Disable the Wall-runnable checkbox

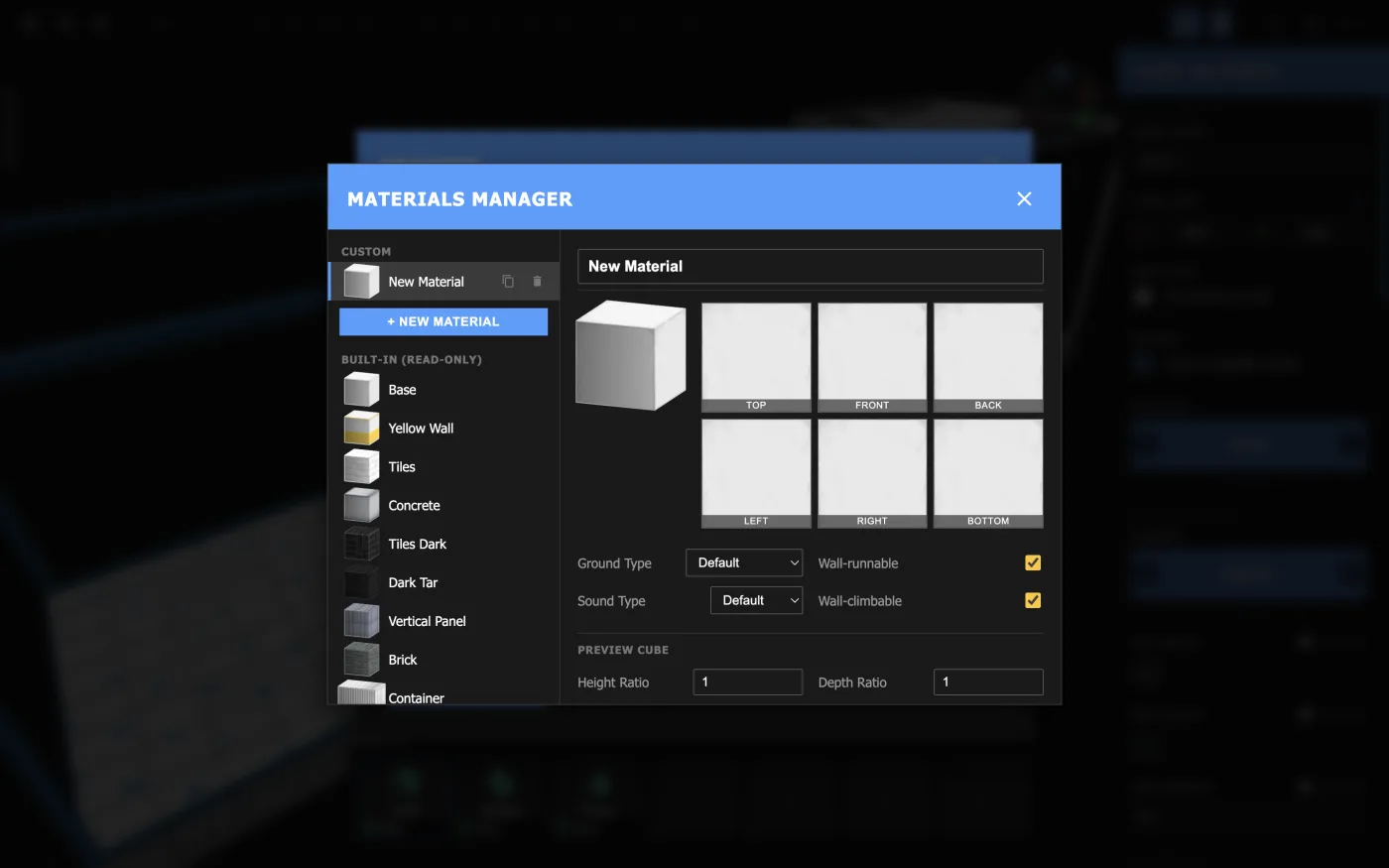(x=1033, y=562)
